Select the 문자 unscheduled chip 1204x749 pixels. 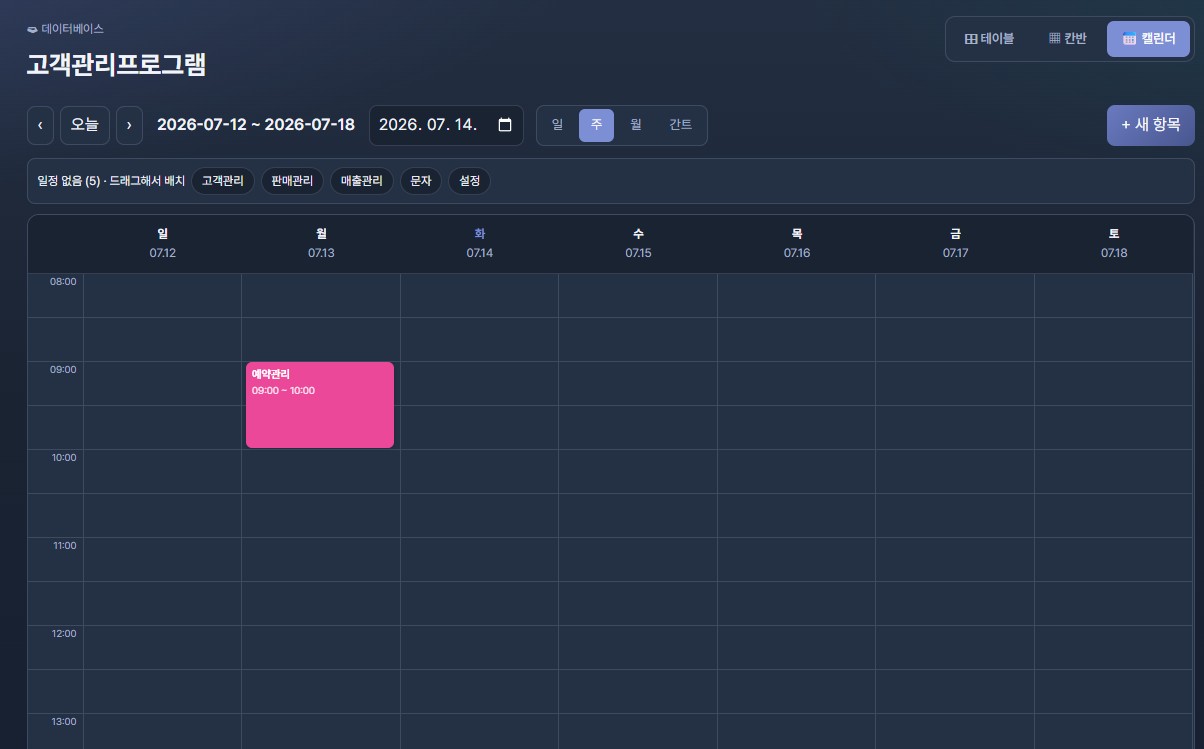click(421, 181)
